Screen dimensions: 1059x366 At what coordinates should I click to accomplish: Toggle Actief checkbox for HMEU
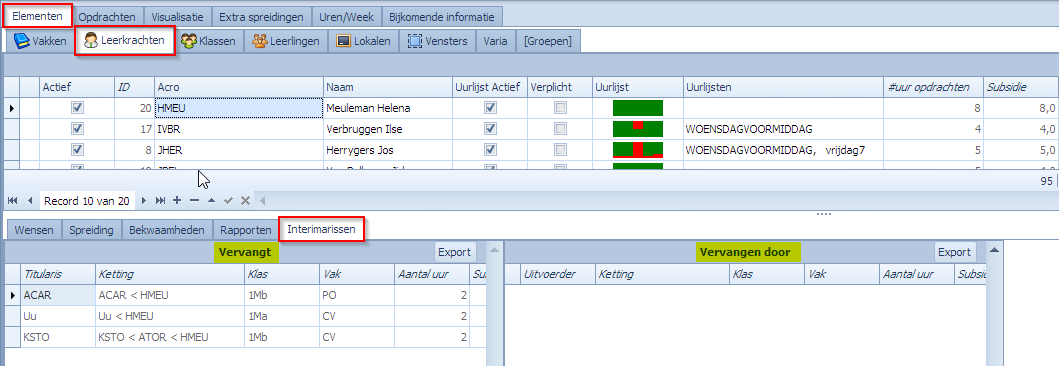click(x=78, y=107)
